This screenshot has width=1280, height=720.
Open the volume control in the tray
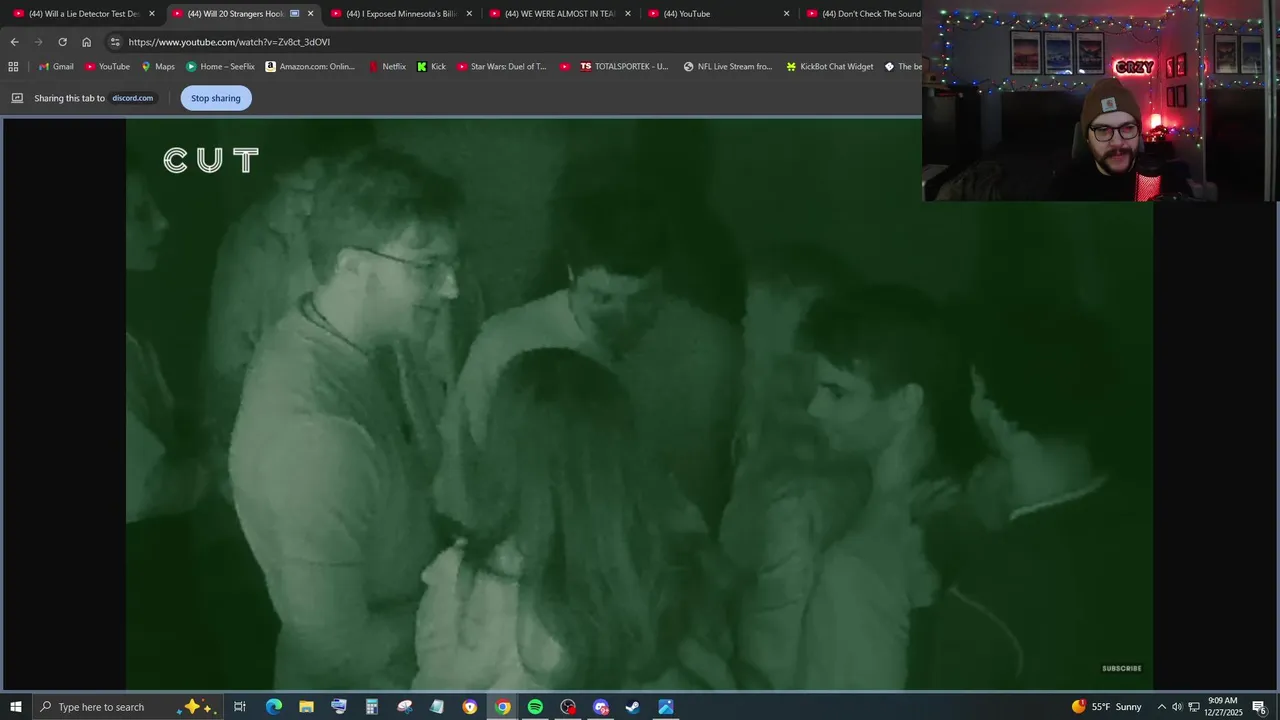(1177, 707)
